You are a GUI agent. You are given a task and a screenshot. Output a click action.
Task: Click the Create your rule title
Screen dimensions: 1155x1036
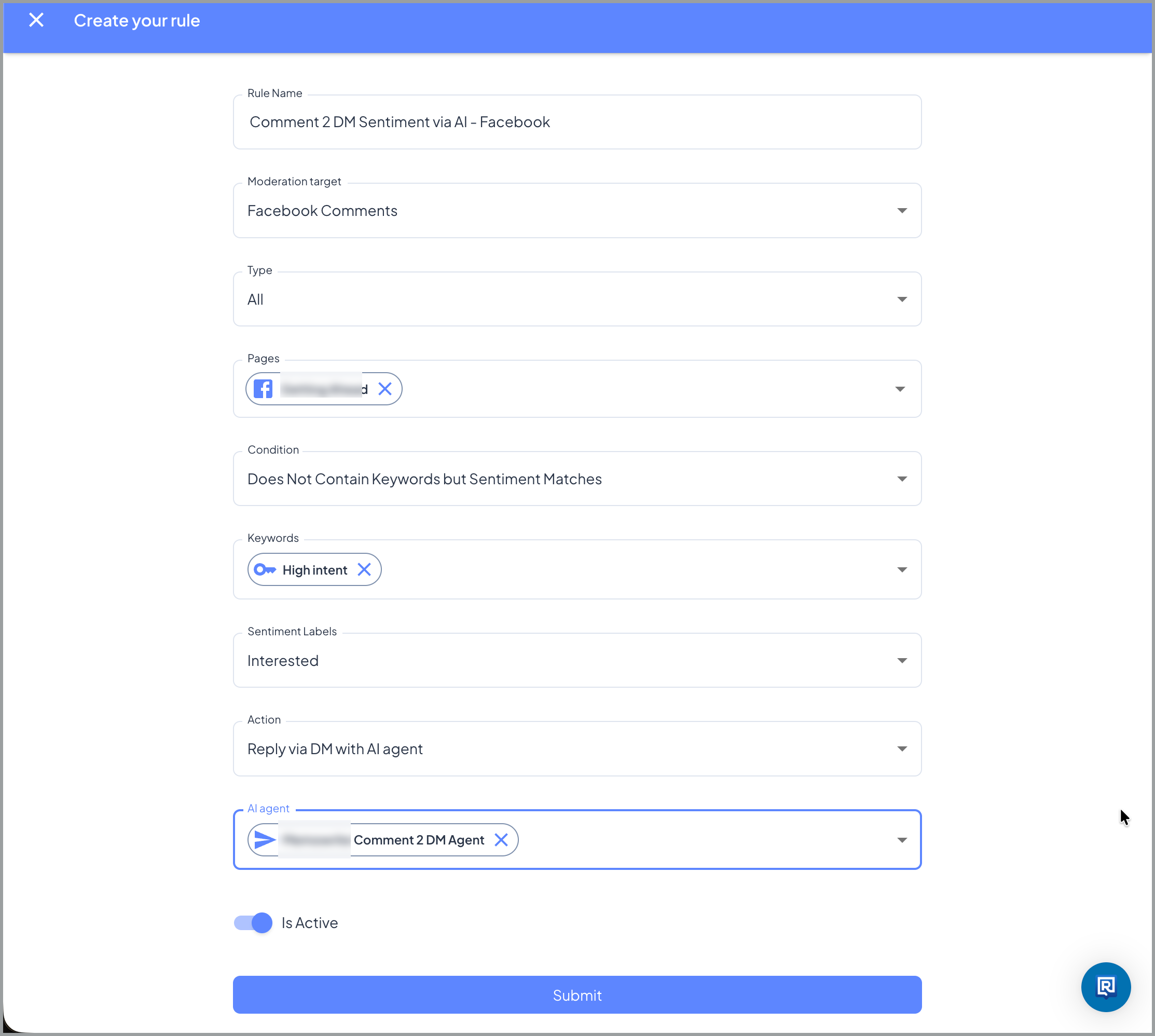coord(136,21)
